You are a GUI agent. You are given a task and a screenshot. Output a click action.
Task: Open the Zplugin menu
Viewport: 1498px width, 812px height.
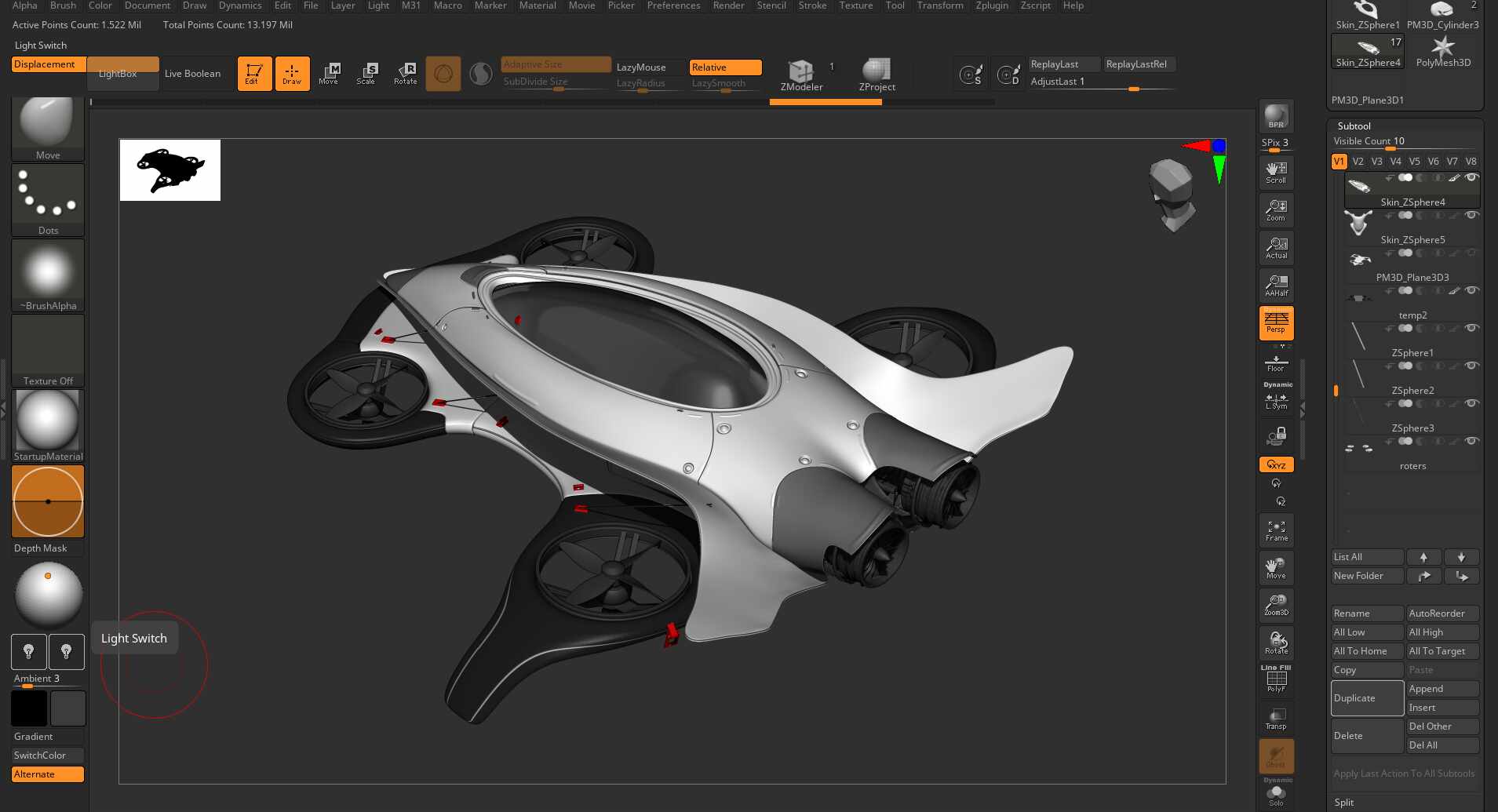click(991, 5)
